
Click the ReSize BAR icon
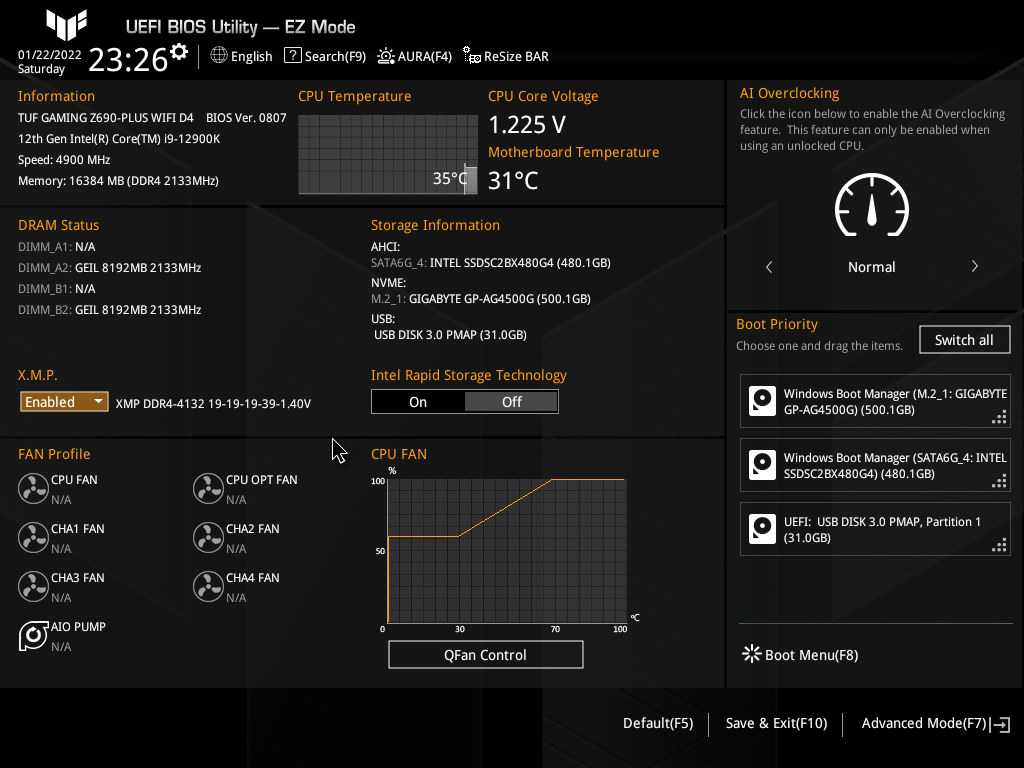pos(472,56)
